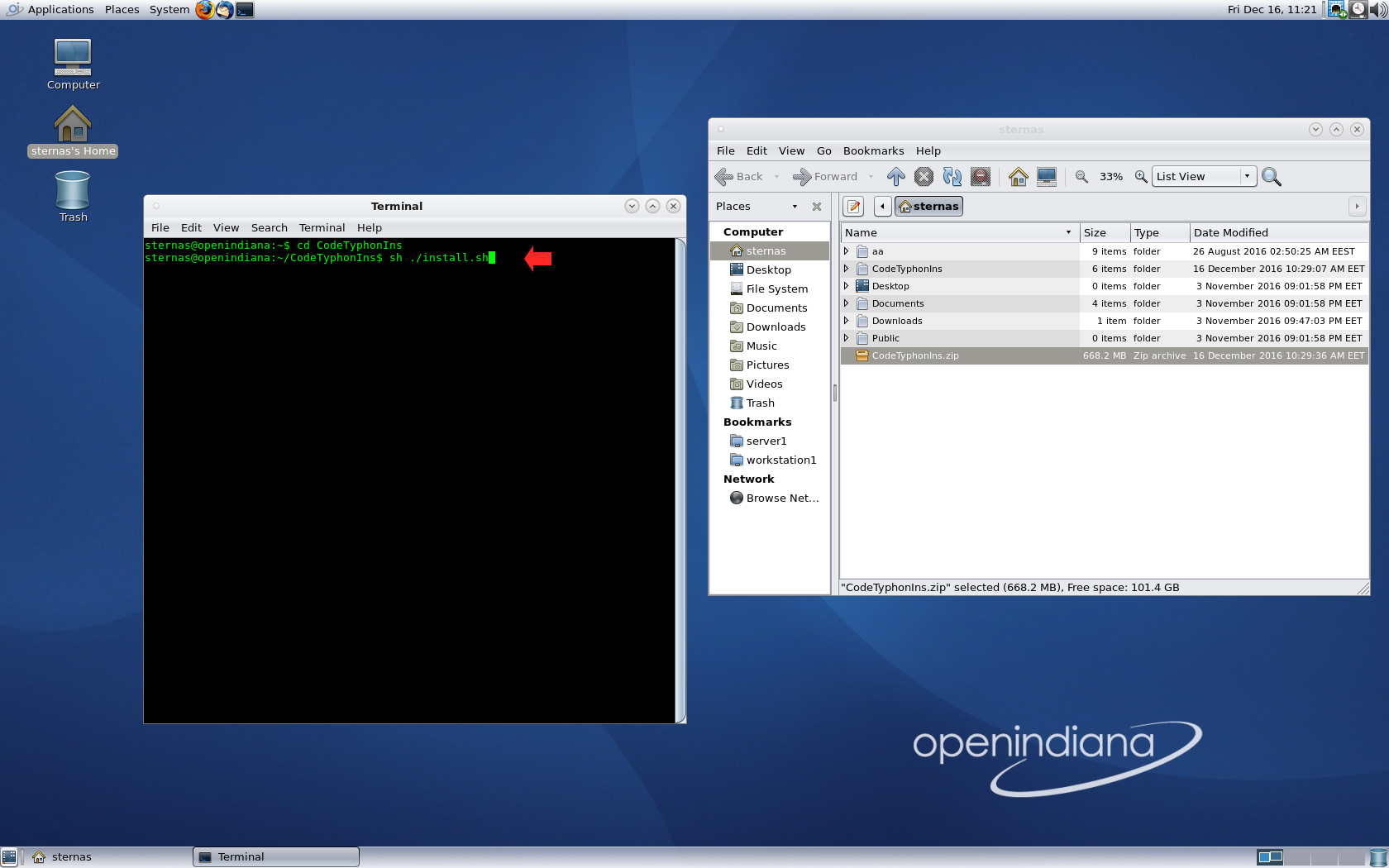Expand the CodeTyphonIns folder row
The width and height of the screenshot is (1389, 868).
(x=846, y=269)
